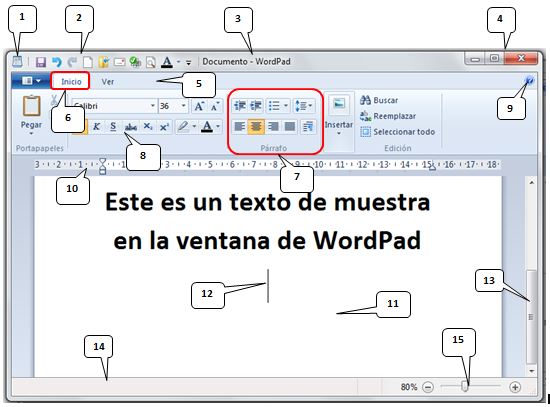Click the scrollbar up arrow

[x=531, y=182]
